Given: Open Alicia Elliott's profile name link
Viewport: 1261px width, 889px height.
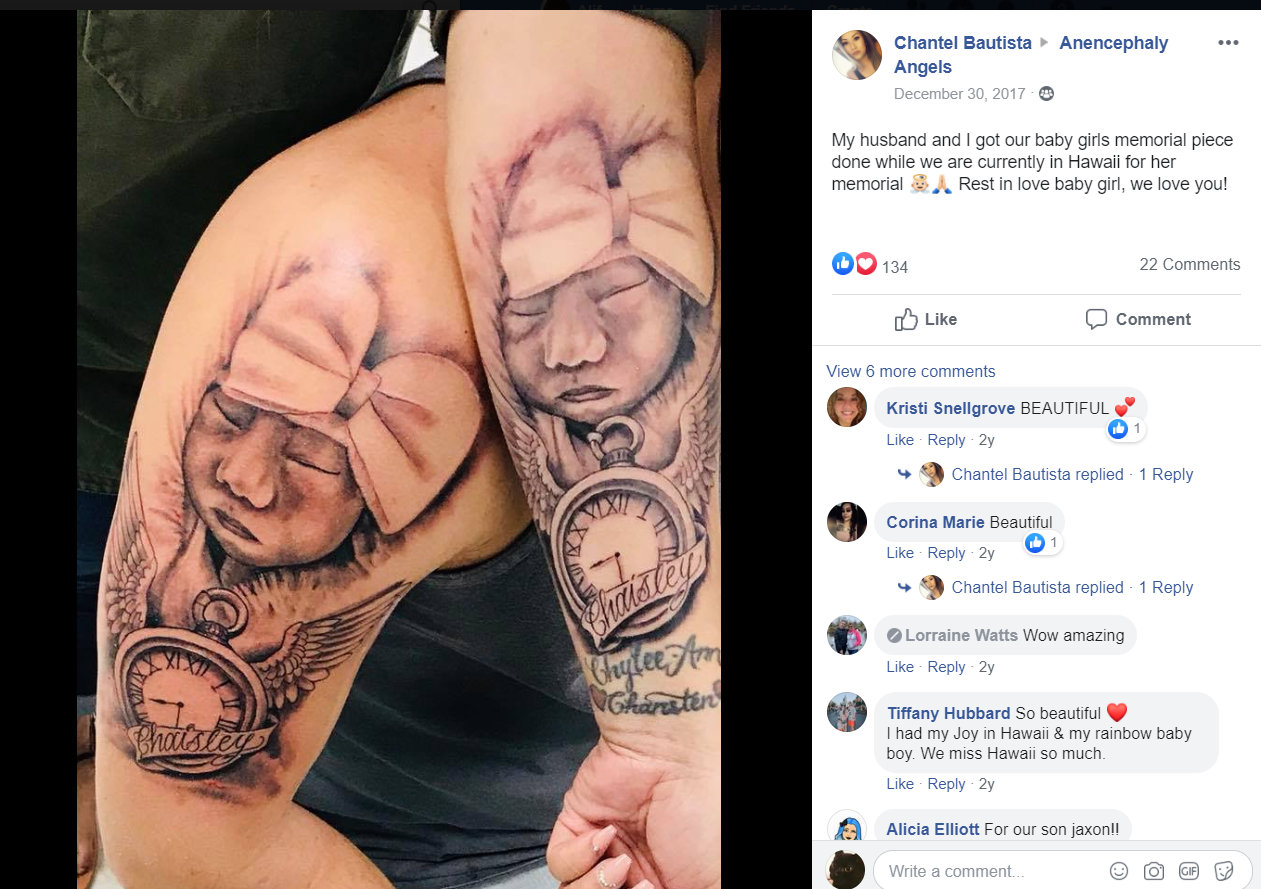Looking at the screenshot, I should (933, 829).
